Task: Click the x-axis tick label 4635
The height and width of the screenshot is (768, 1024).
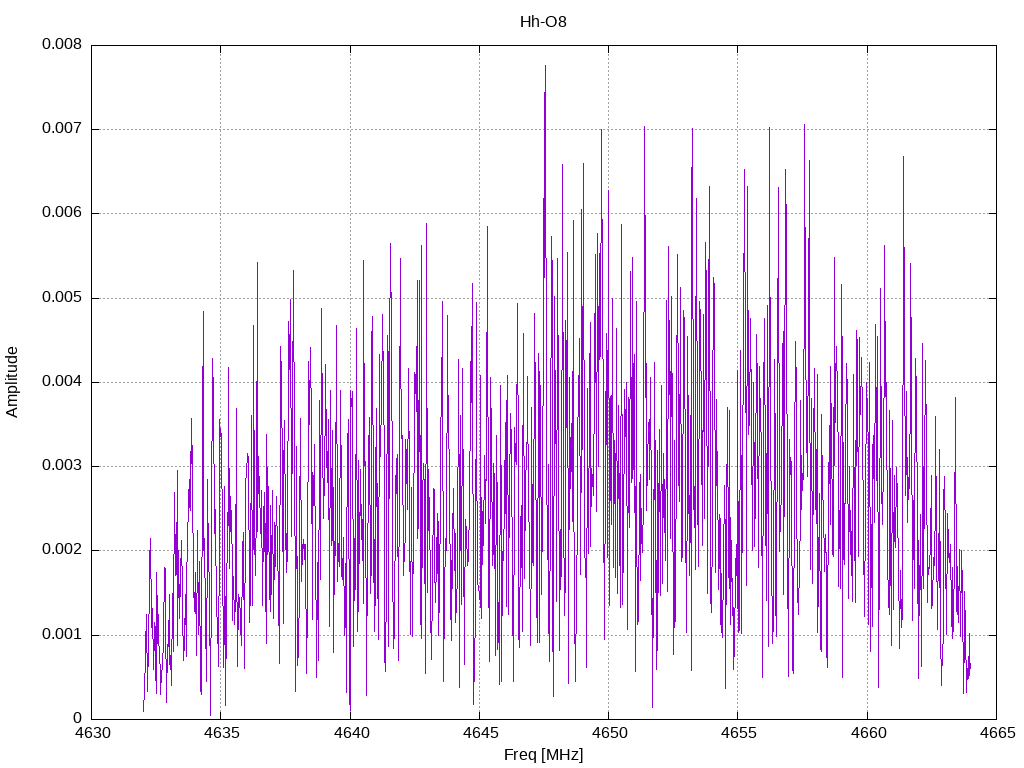Action: pyautogui.click(x=222, y=733)
